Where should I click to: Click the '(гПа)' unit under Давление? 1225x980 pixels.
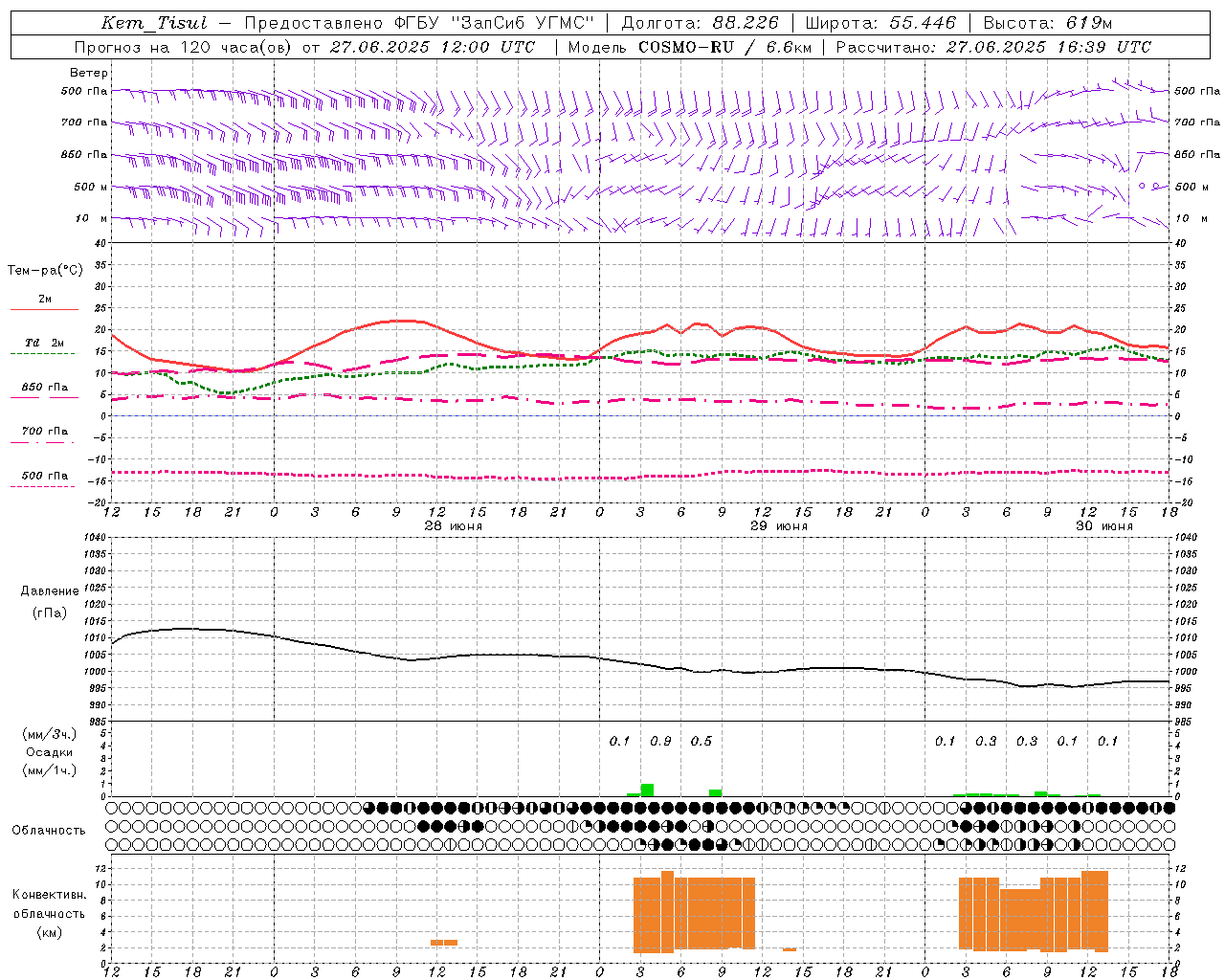pyautogui.click(x=48, y=613)
